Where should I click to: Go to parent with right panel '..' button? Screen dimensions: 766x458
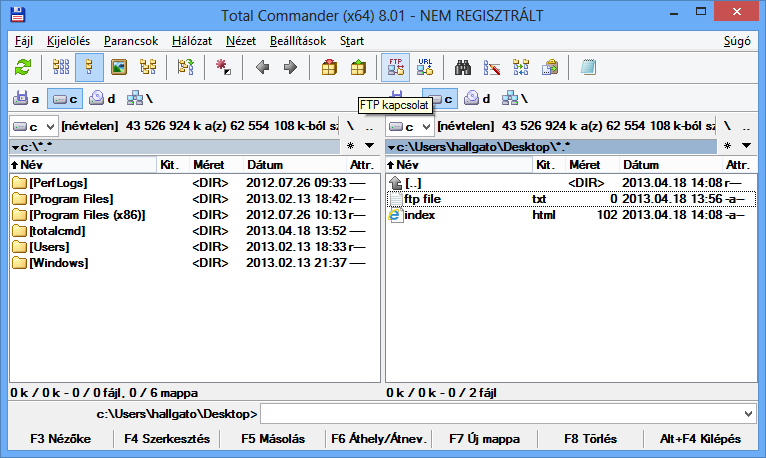pos(746,126)
